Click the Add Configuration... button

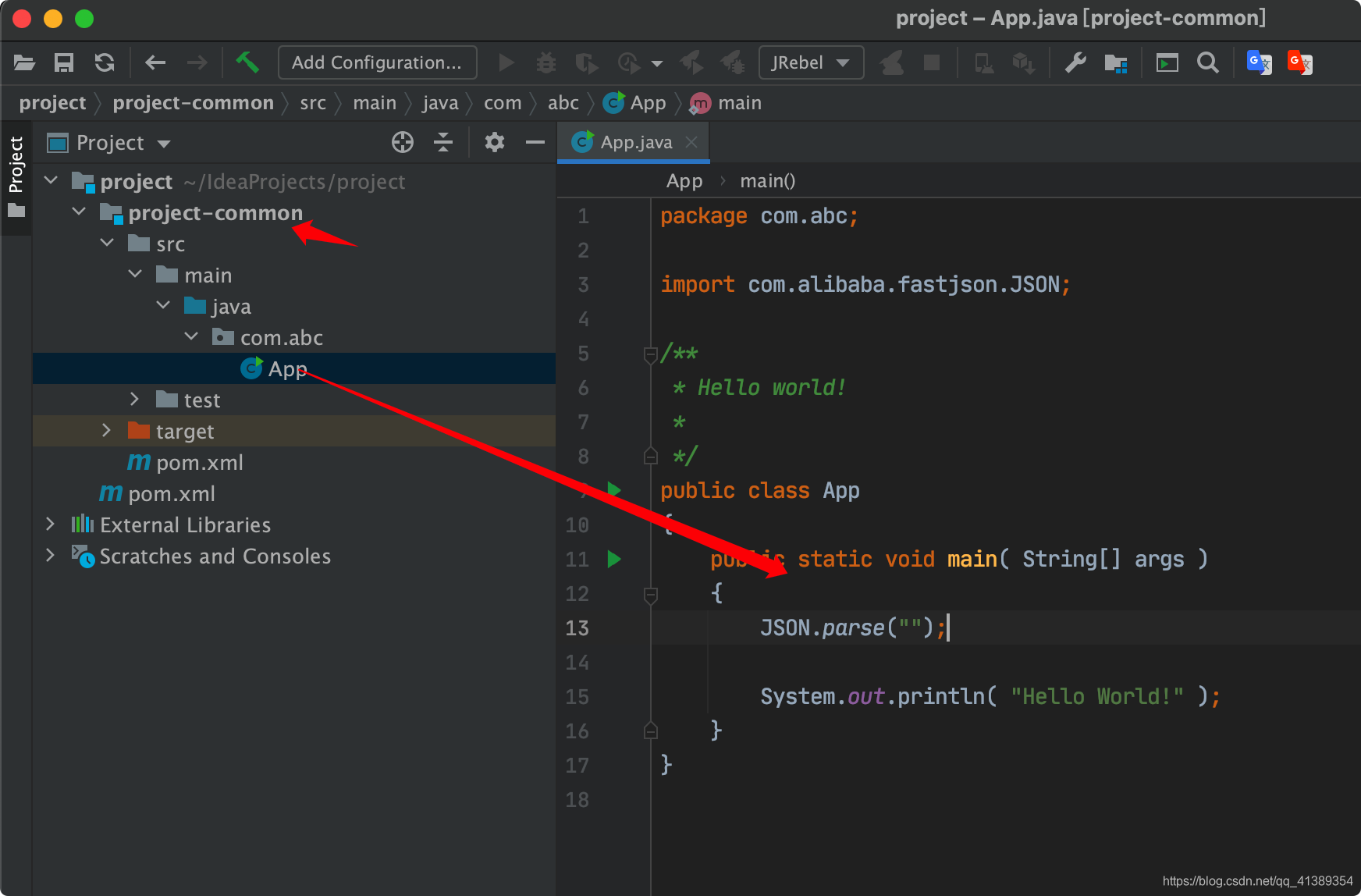click(x=377, y=62)
